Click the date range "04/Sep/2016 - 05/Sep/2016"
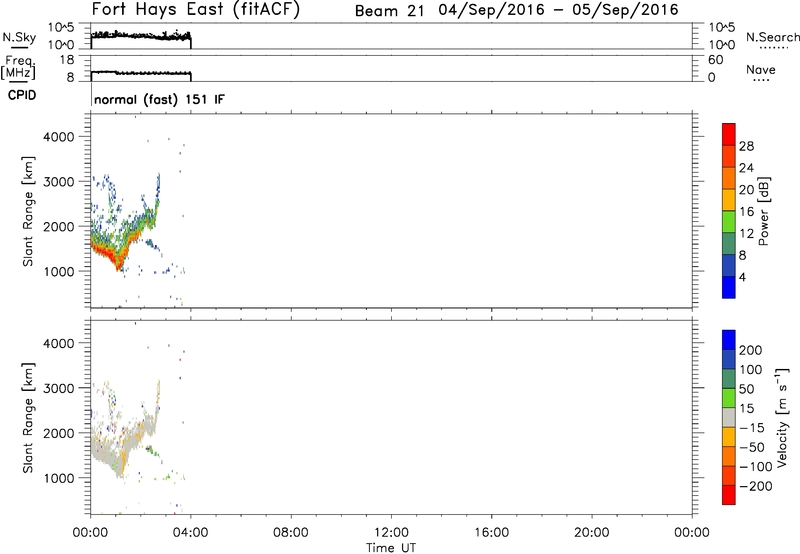This screenshot has height=554, width=800. click(558, 10)
